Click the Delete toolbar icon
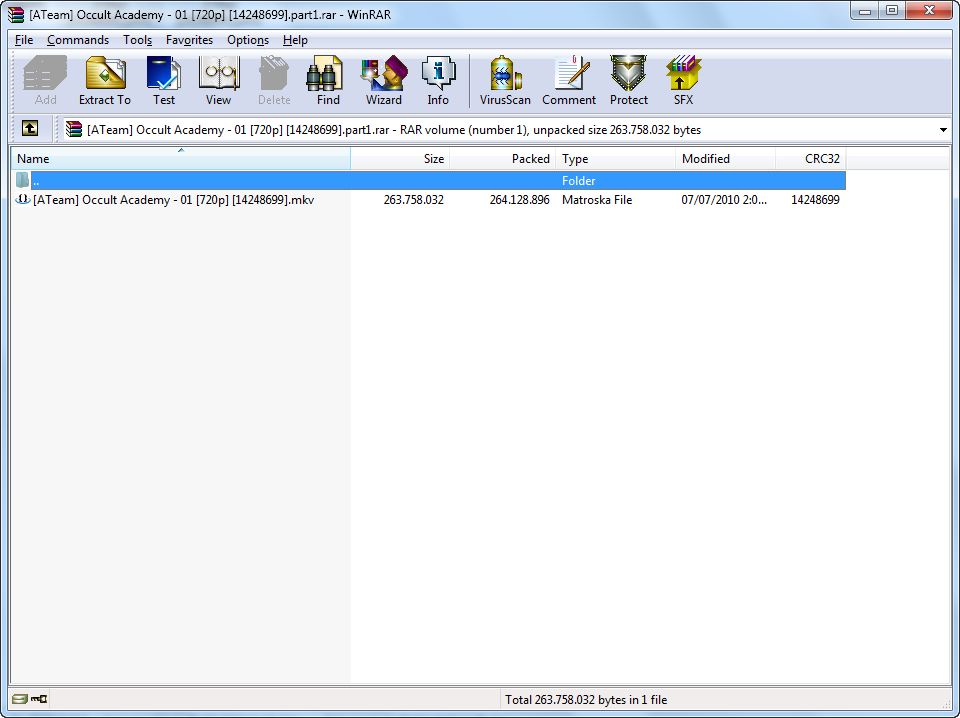The height and width of the screenshot is (718, 960). (274, 81)
